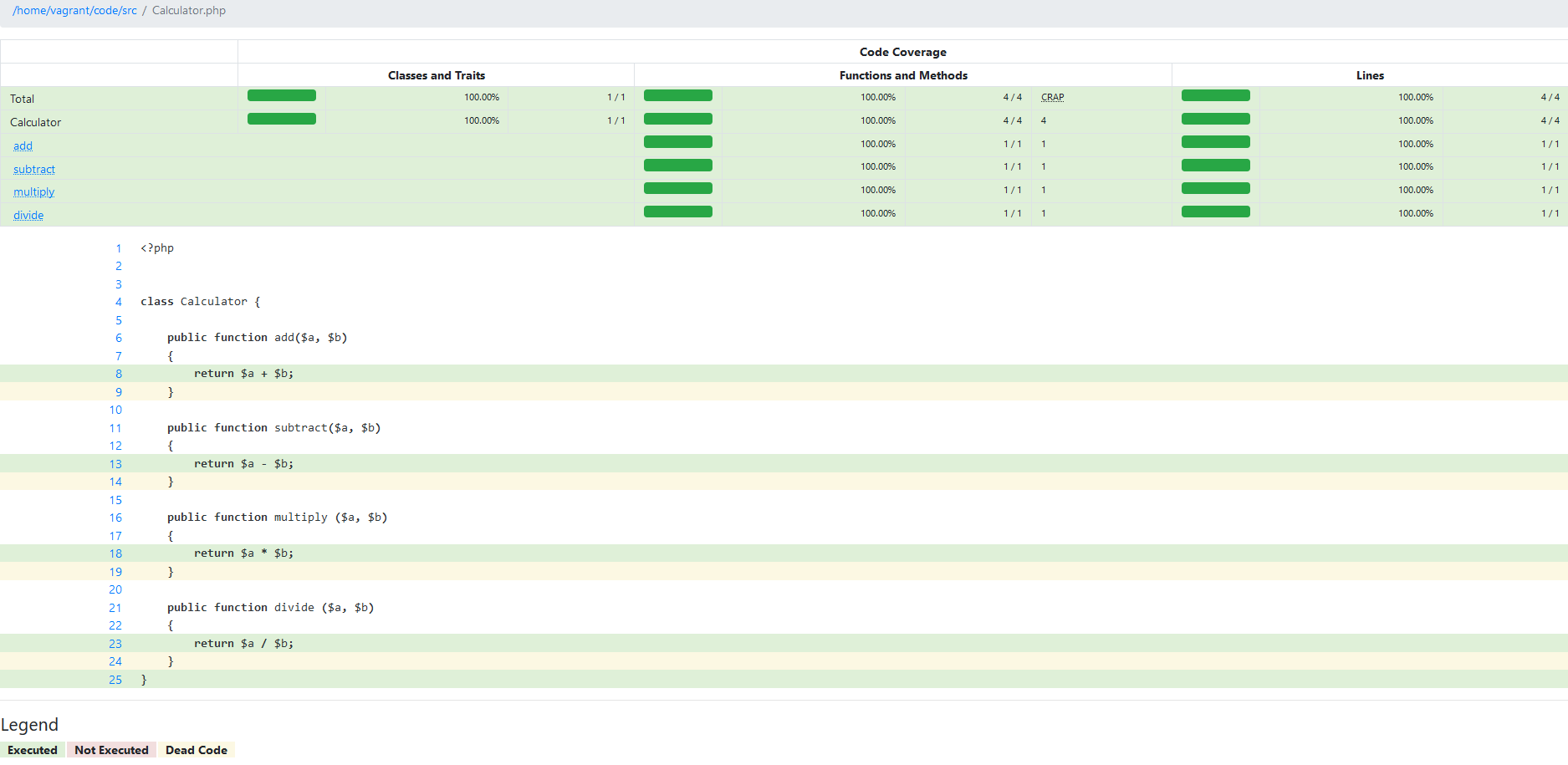Click the divide row Lines coverage bar
1568x765 pixels.
click(1216, 212)
